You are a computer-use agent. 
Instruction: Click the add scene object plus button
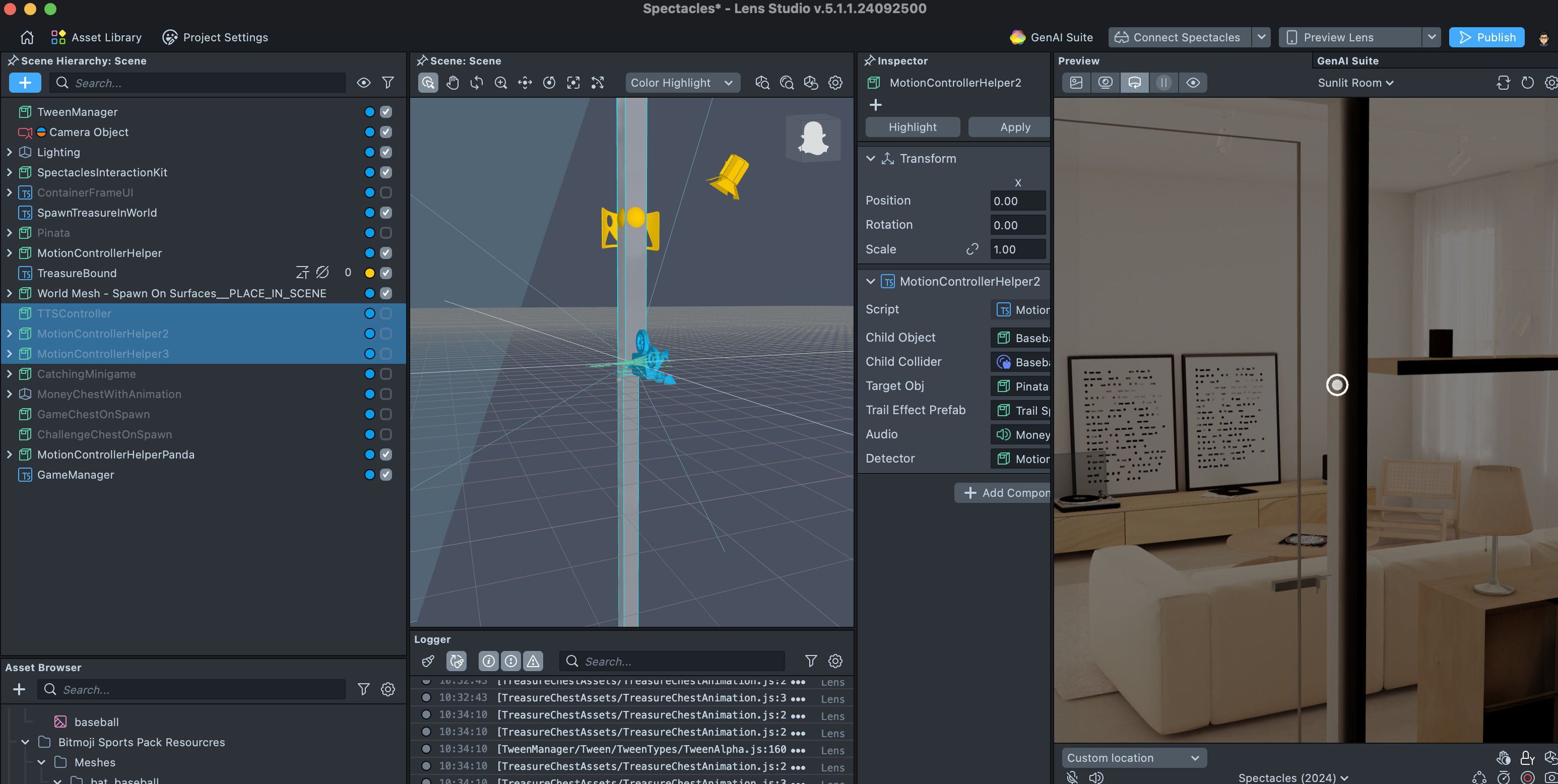pyautogui.click(x=25, y=83)
